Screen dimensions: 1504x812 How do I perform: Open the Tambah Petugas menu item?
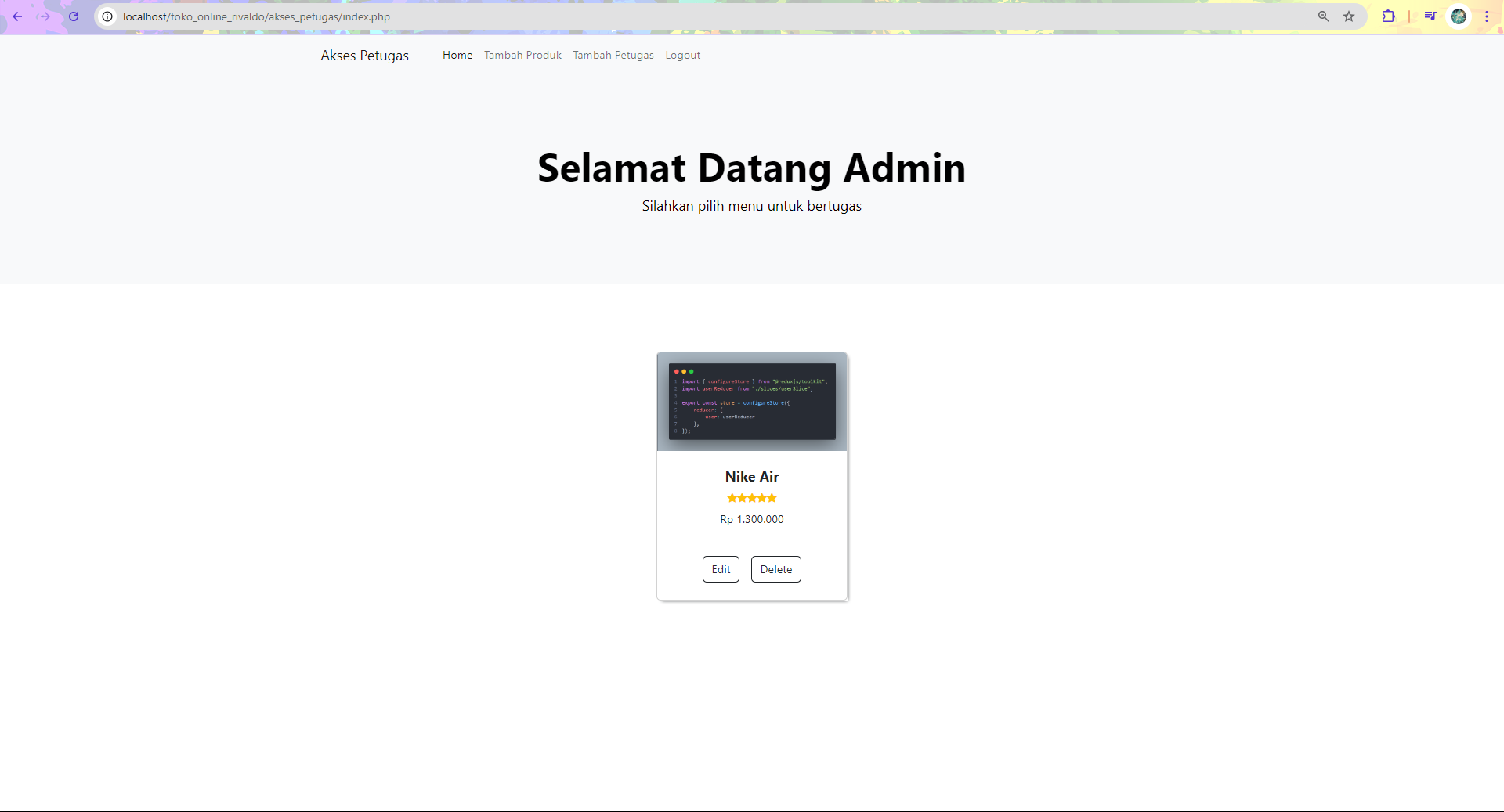point(613,56)
